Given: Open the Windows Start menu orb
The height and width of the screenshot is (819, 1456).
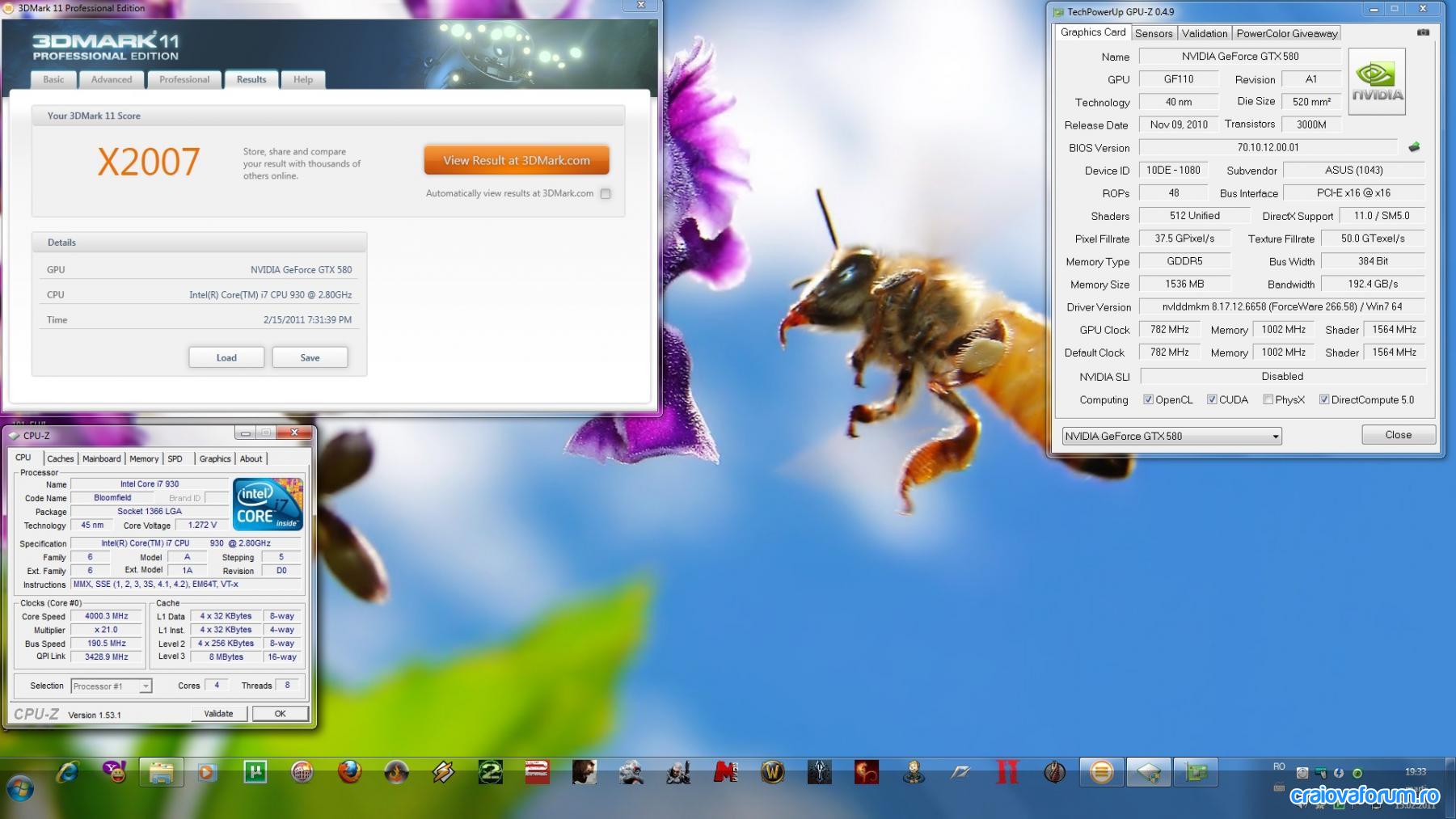Looking at the screenshot, I should [x=20, y=788].
